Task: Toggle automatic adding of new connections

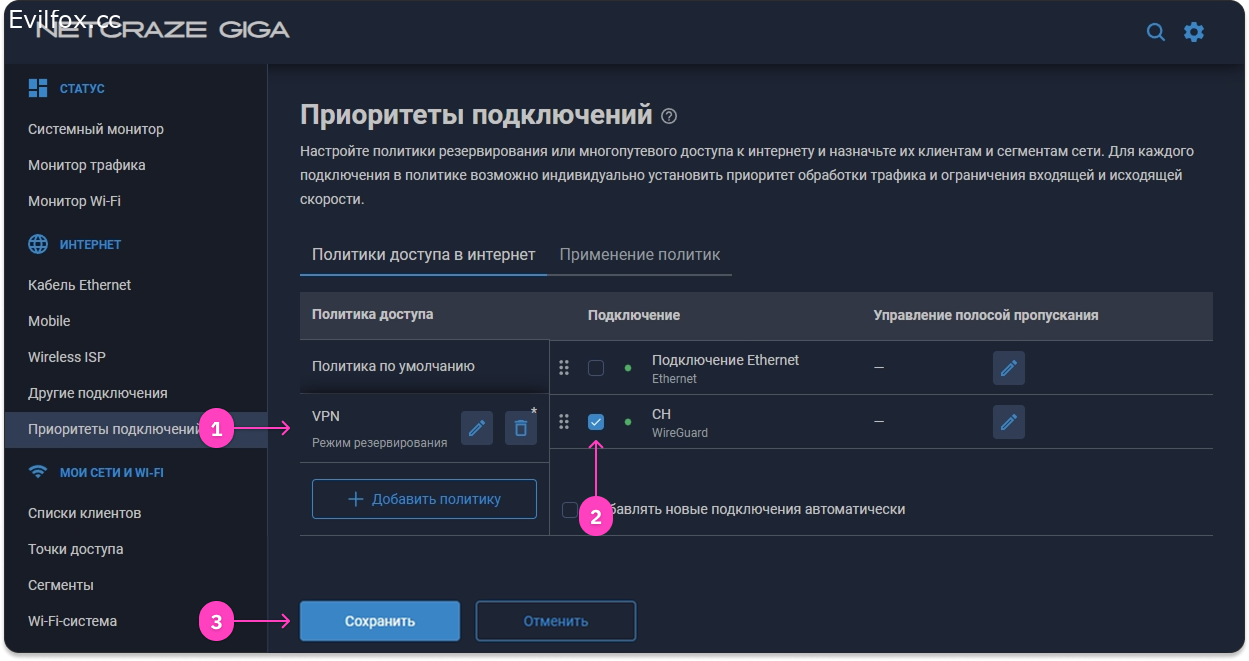Action: (x=570, y=510)
